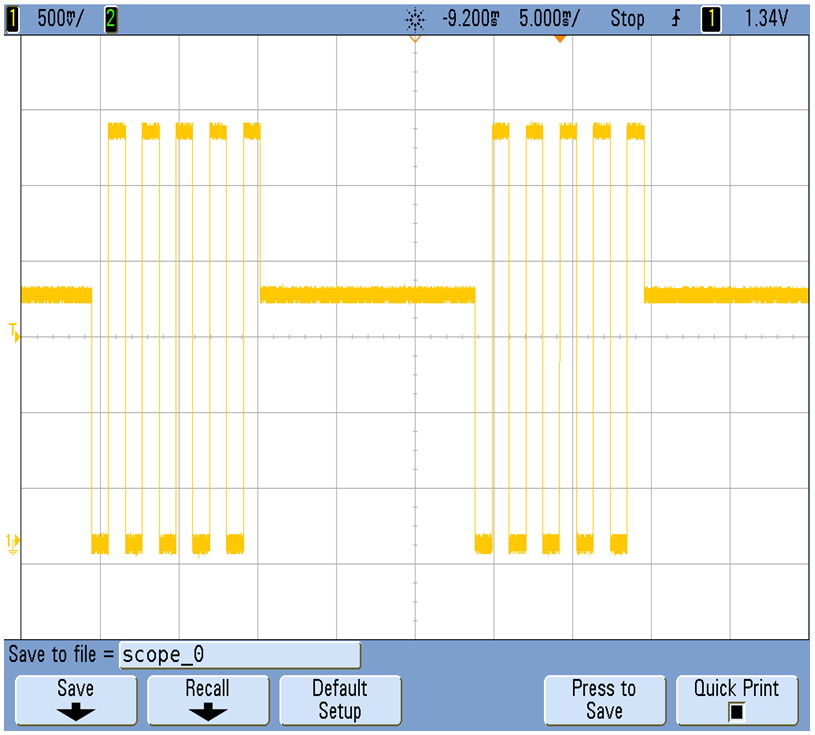Toggle the Quick Print checkbox
Screen dimensions: 815x735
coord(736,712)
